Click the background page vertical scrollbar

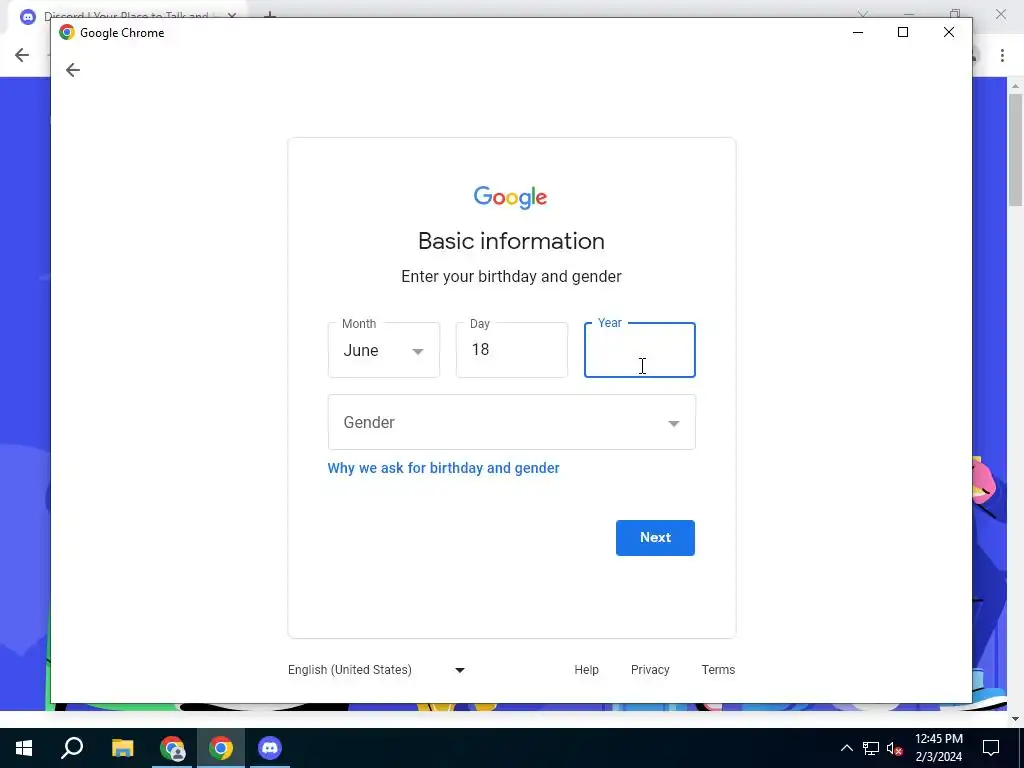(1015, 150)
